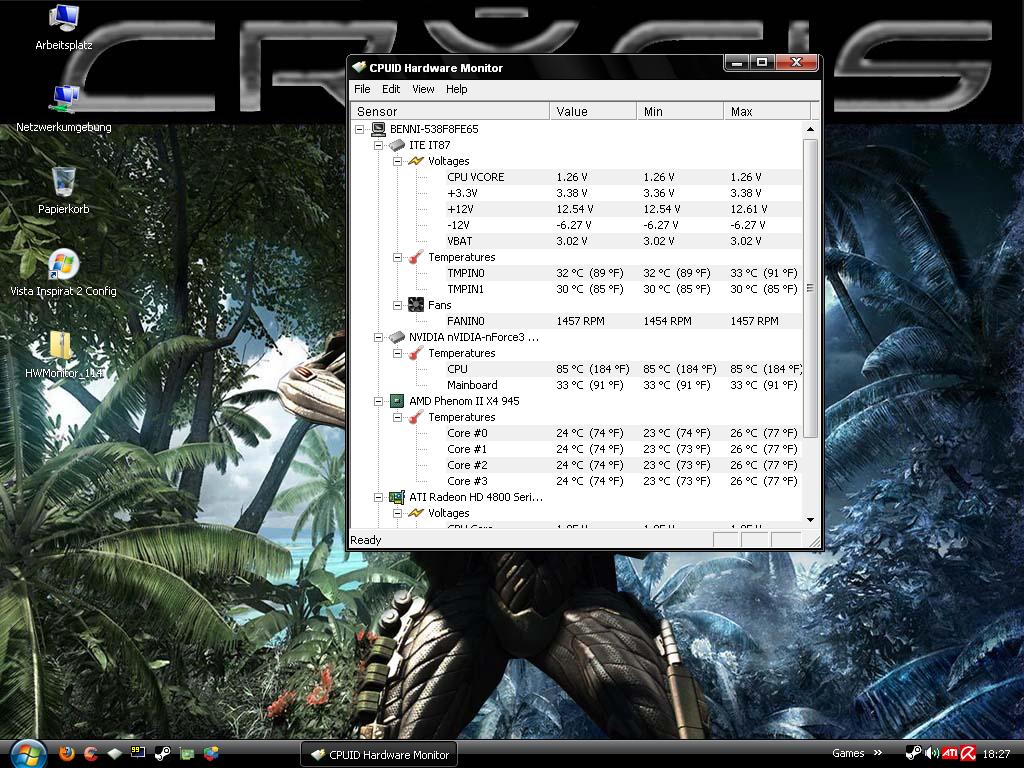Open the volume speaker tray icon

pyautogui.click(x=932, y=753)
